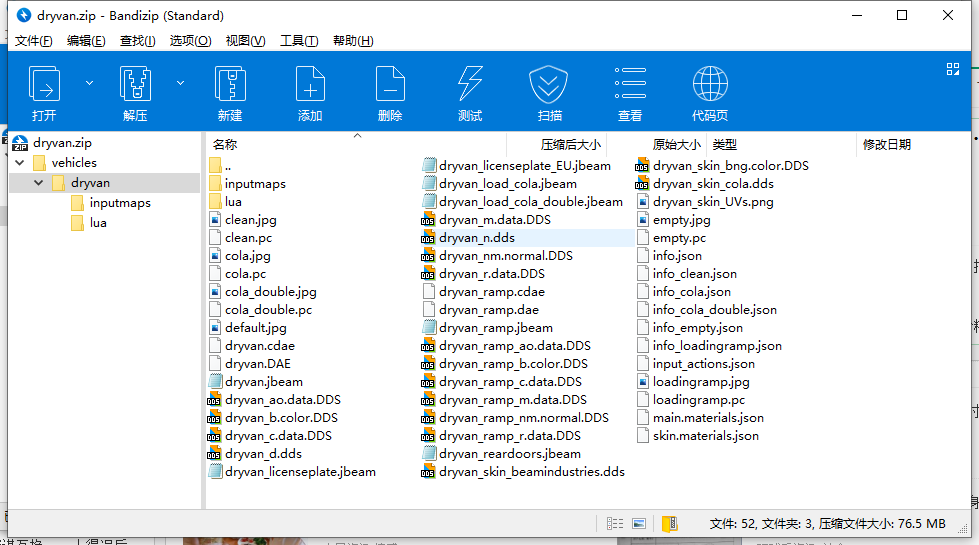Switch to detail list view icon
This screenshot has height=545, width=979.
click(x=615, y=524)
